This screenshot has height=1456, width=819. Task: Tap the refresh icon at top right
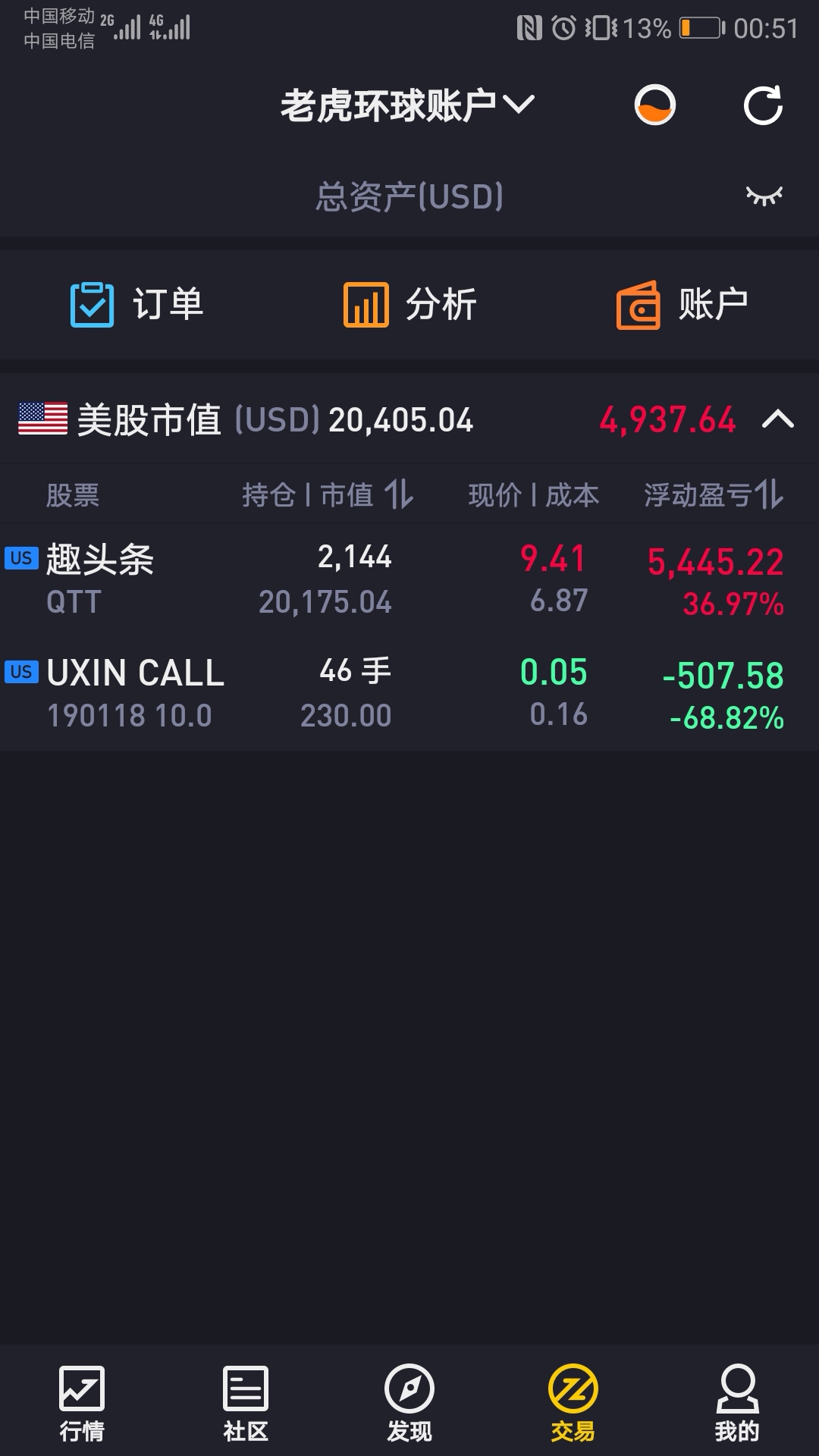click(763, 105)
